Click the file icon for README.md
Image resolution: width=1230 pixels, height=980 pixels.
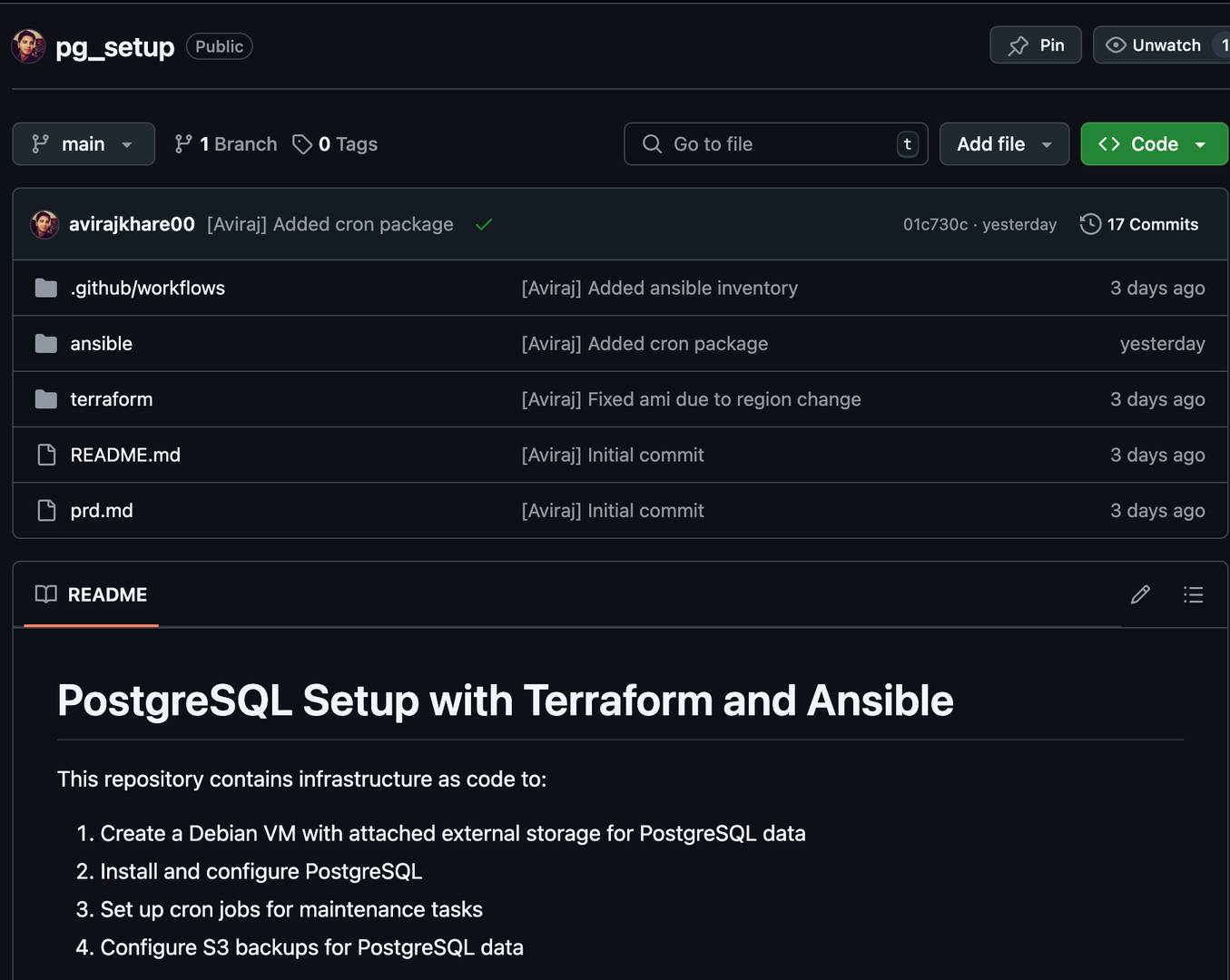click(46, 455)
